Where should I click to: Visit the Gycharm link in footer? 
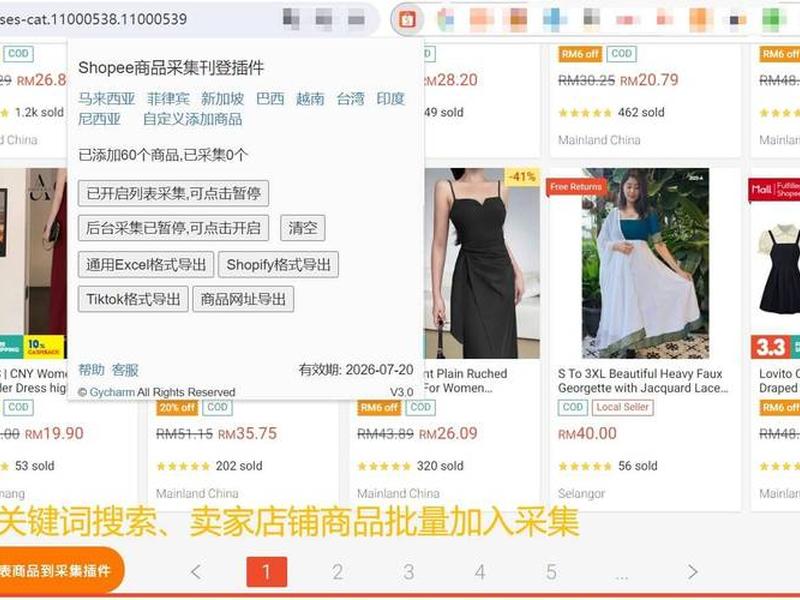click(112, 392)
